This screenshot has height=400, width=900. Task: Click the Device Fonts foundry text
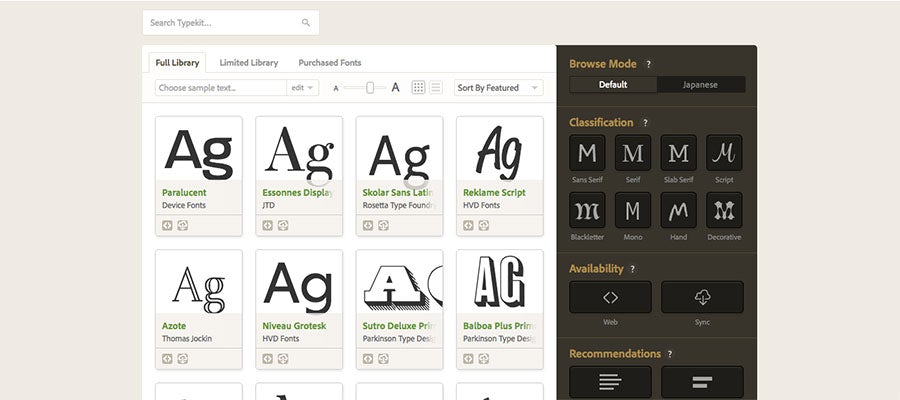coord(184,205)
